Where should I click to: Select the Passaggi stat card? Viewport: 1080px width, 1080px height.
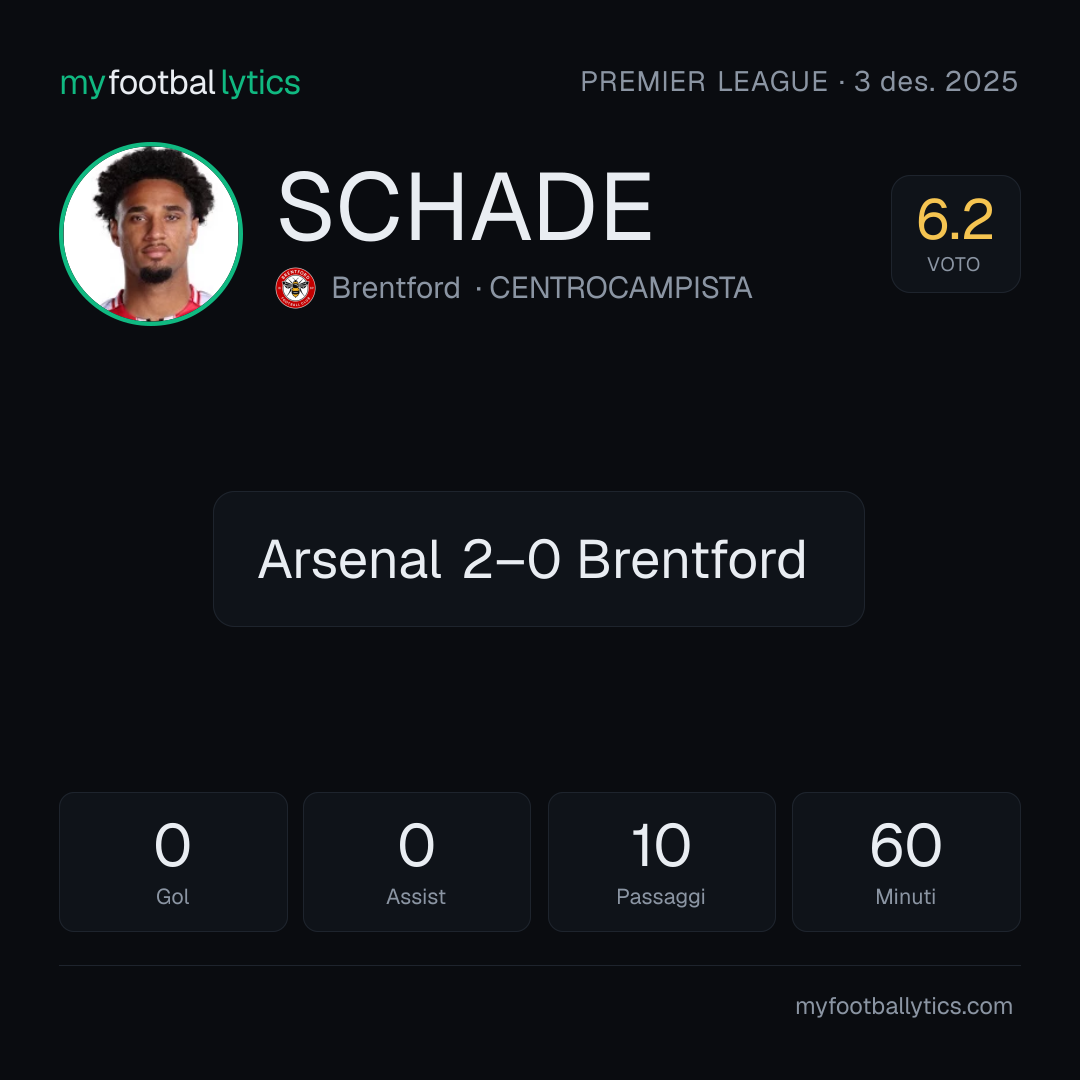coord(661,862)
